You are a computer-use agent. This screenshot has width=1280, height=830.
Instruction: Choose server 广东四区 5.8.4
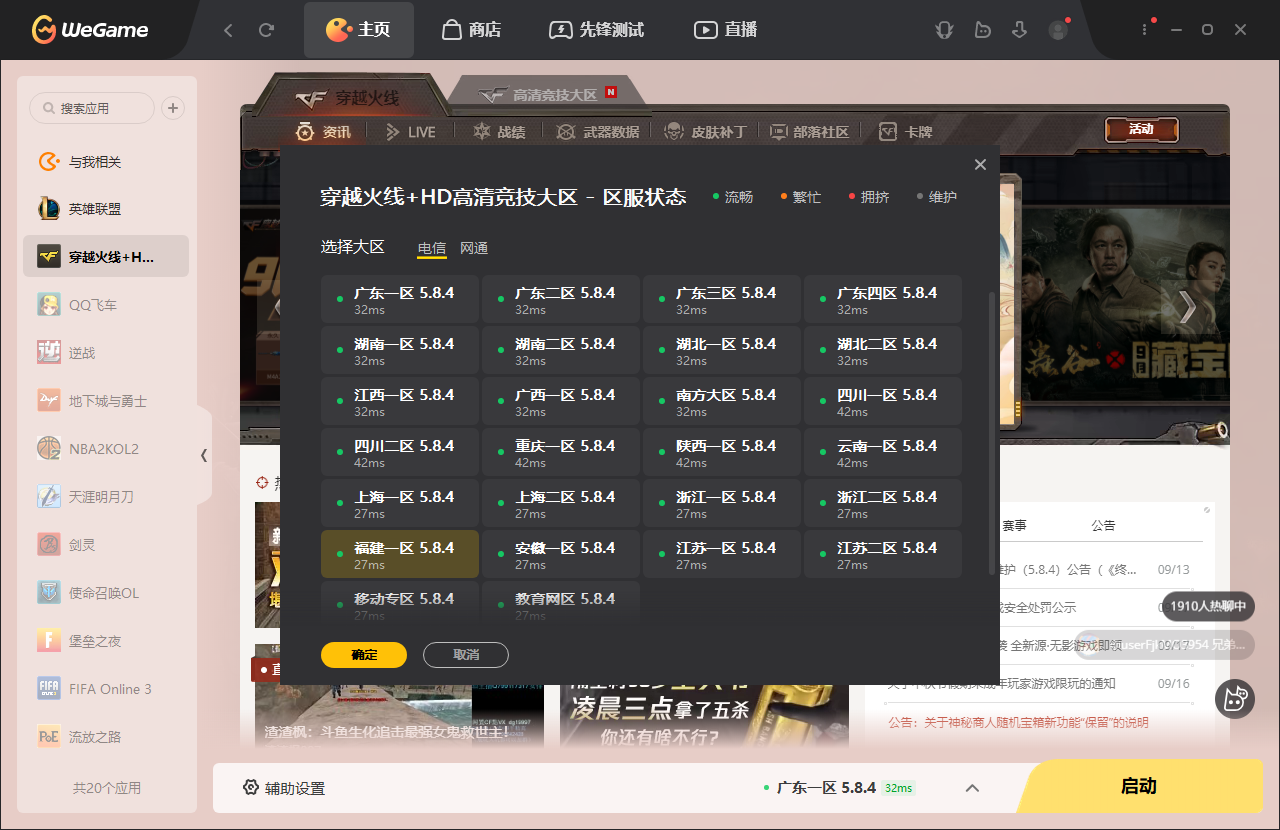[x=883, y=299]
